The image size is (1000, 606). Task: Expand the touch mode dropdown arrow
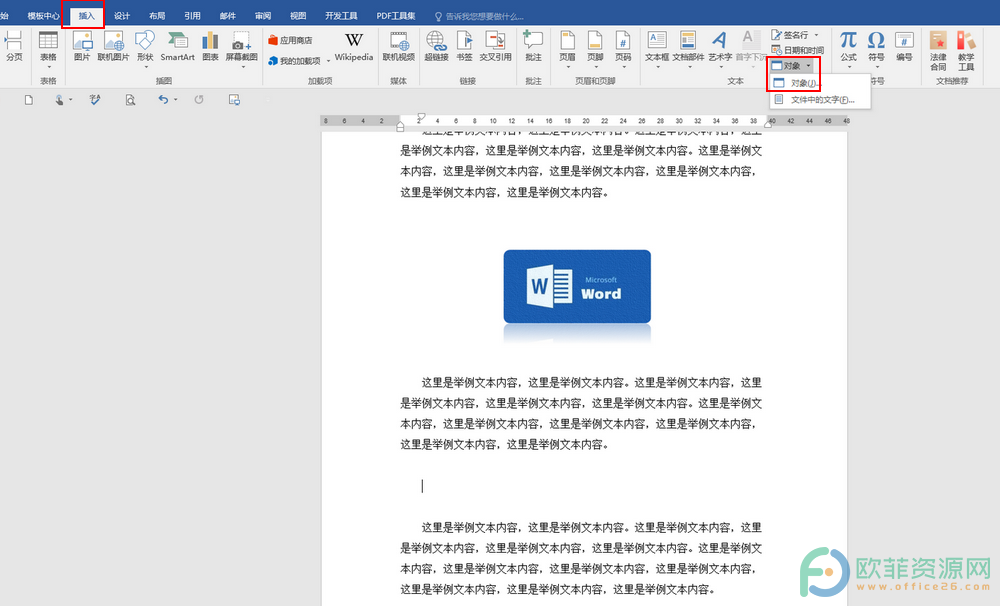point(70,100)
